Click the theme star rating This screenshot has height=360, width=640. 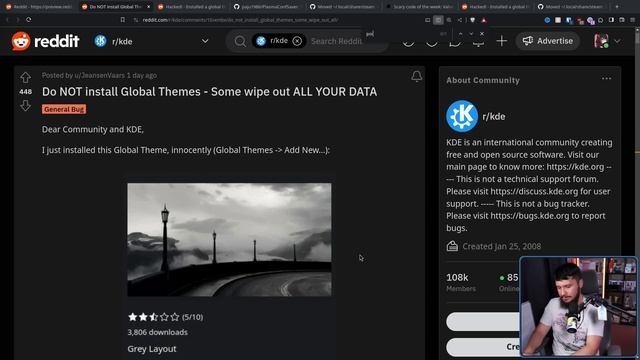coord(153,317)
